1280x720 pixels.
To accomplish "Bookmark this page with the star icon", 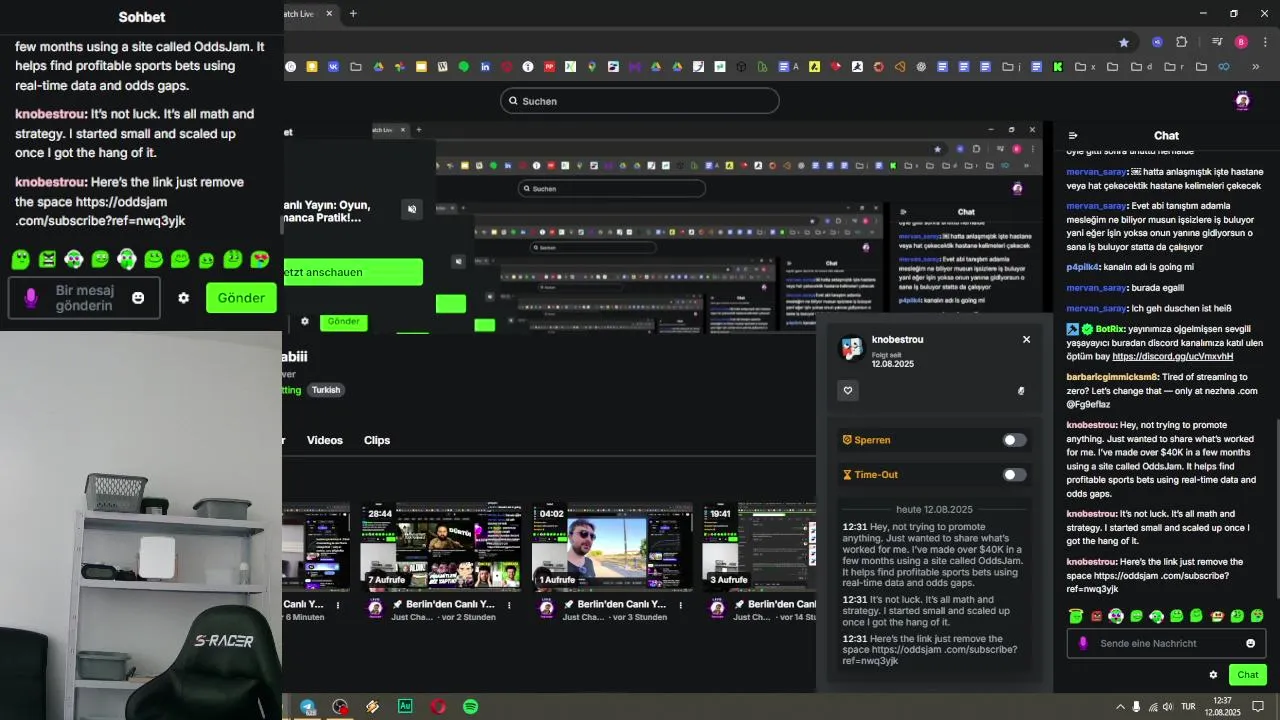I will coord(1124,42).
